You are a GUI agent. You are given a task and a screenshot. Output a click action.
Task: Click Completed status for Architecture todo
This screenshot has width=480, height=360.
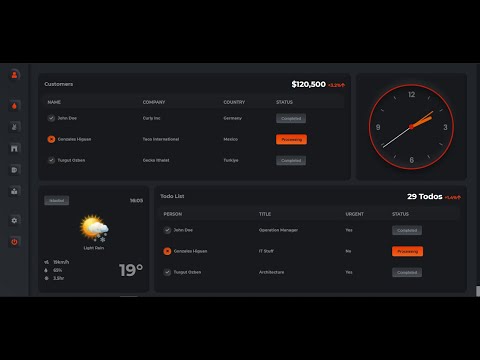pos(407,273)
